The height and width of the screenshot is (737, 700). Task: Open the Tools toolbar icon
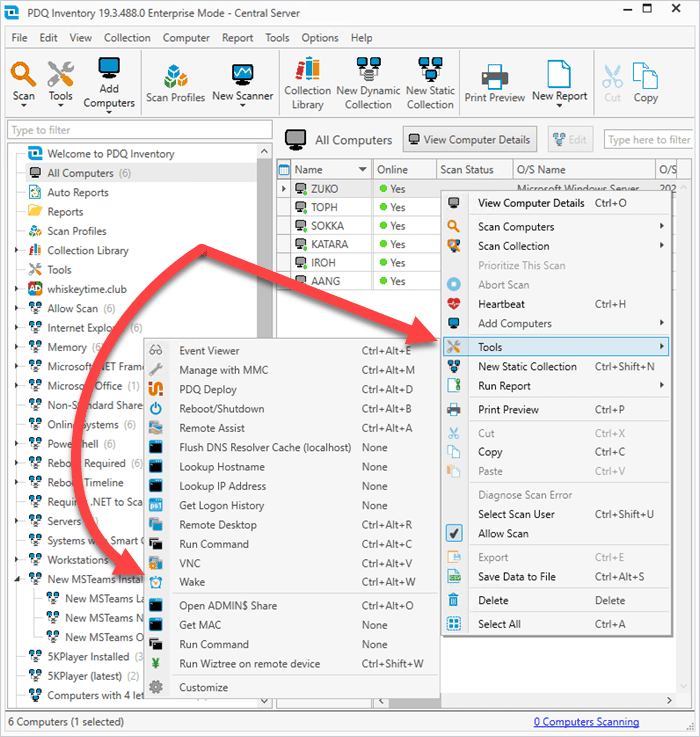click(60, 74)
